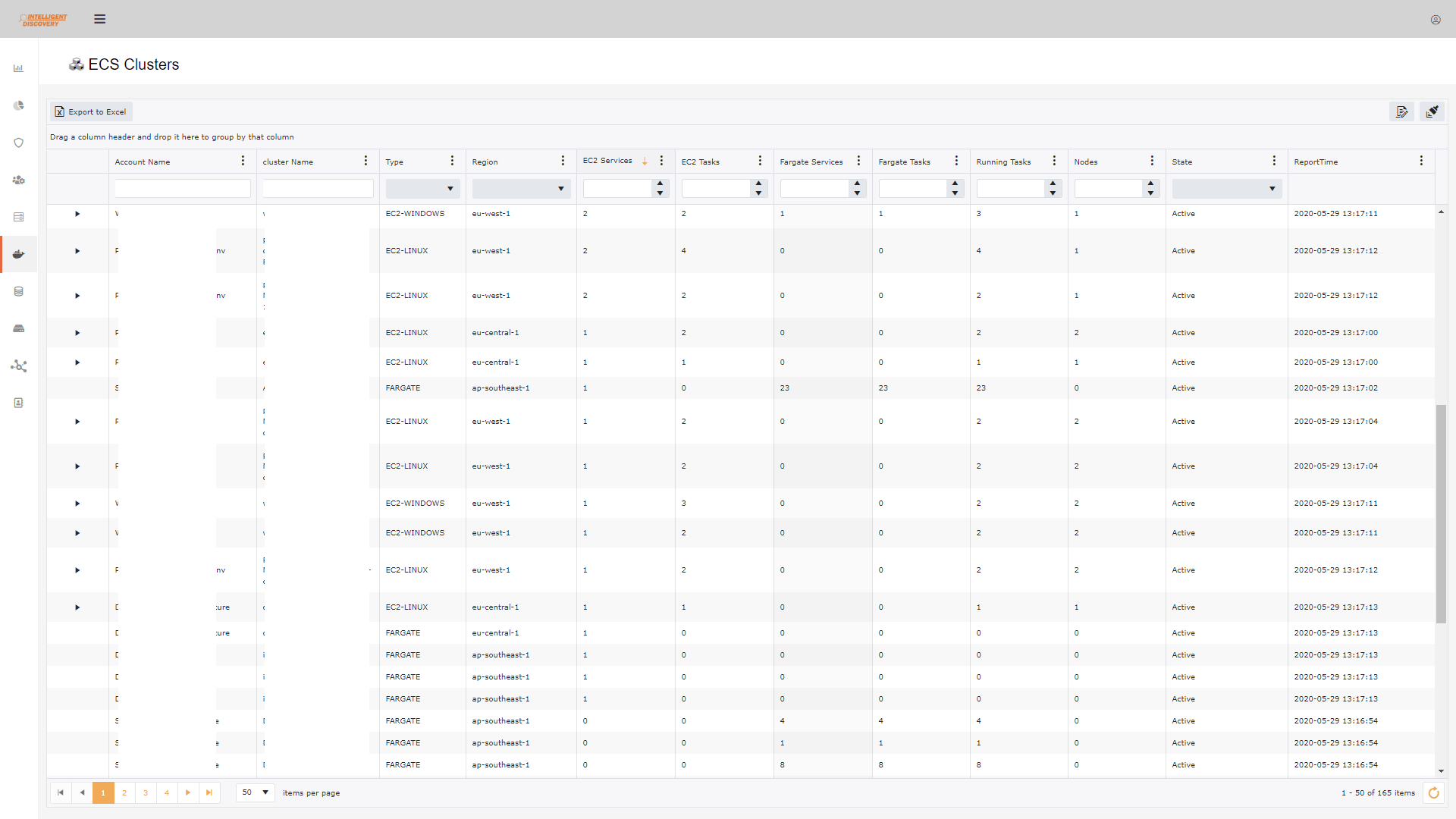Open the database section from the sidebar
This screenshot has height=819, width=1456.
tap(19, 291)
